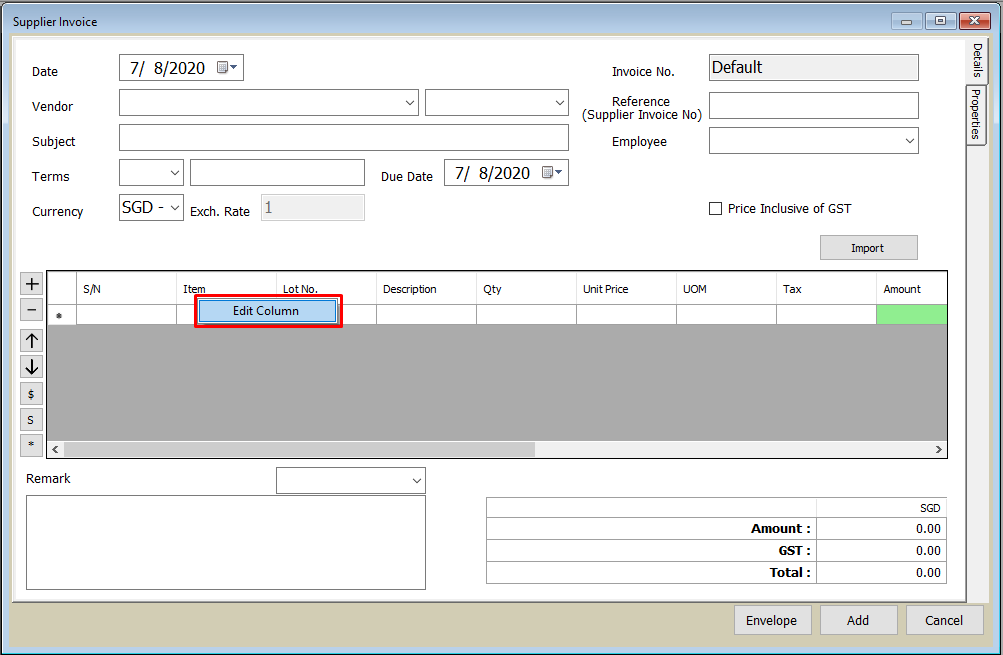Remove row using minus icon
This screenshot has width=1003, height=655.
(31, 310)
